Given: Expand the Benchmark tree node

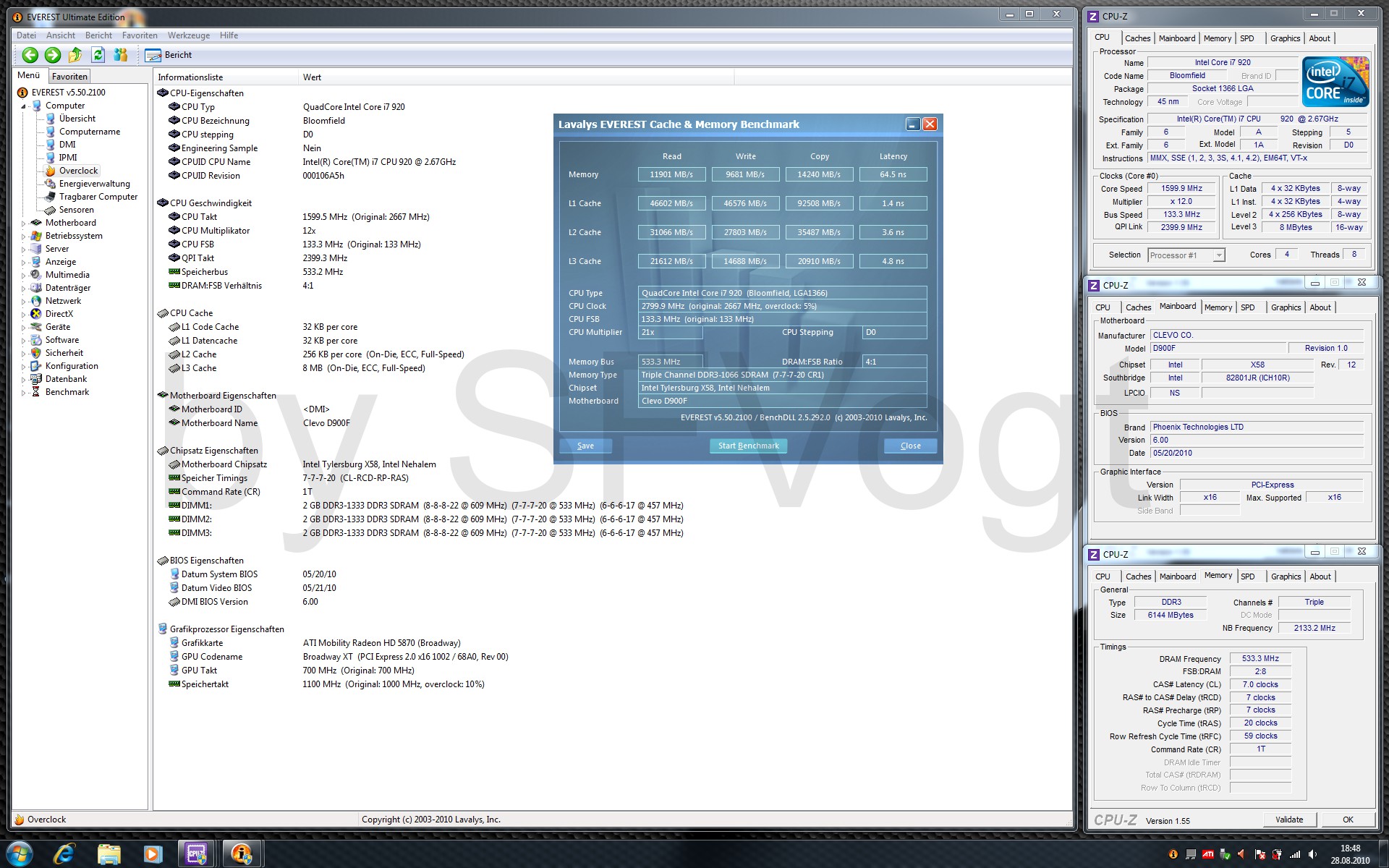Looking at the screenshot, I should click(23, 393).
